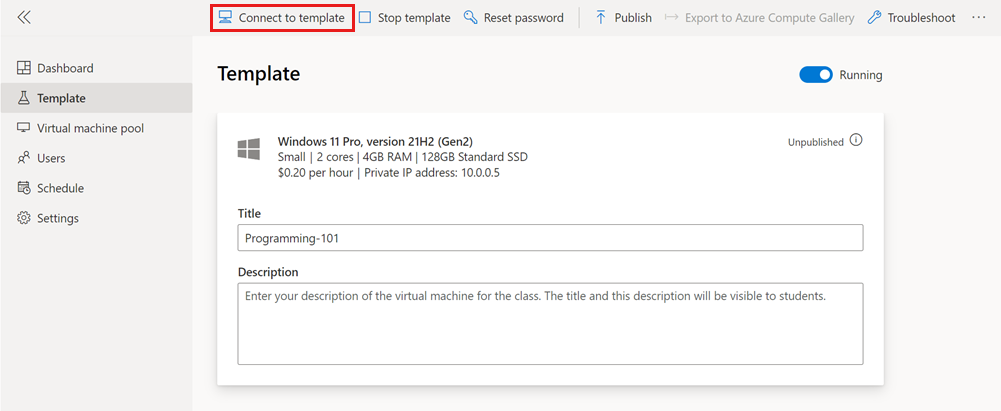
Task: Click the Stop template square icon
Action: tap(365, 17)
